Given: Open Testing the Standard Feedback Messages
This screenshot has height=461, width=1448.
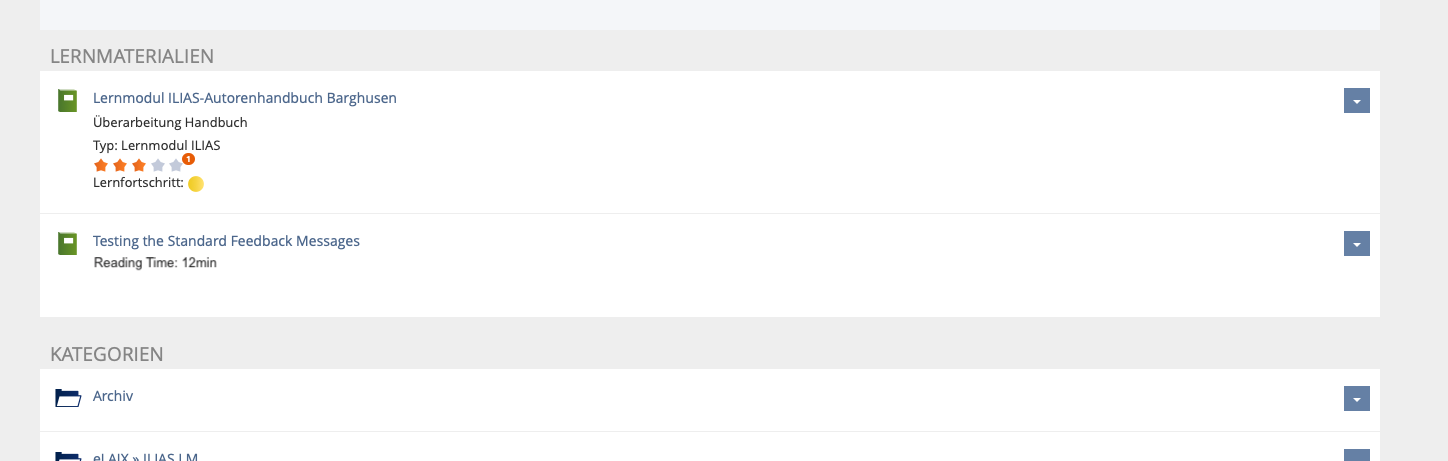Looking at the screenshot, I should coord(226,241).
